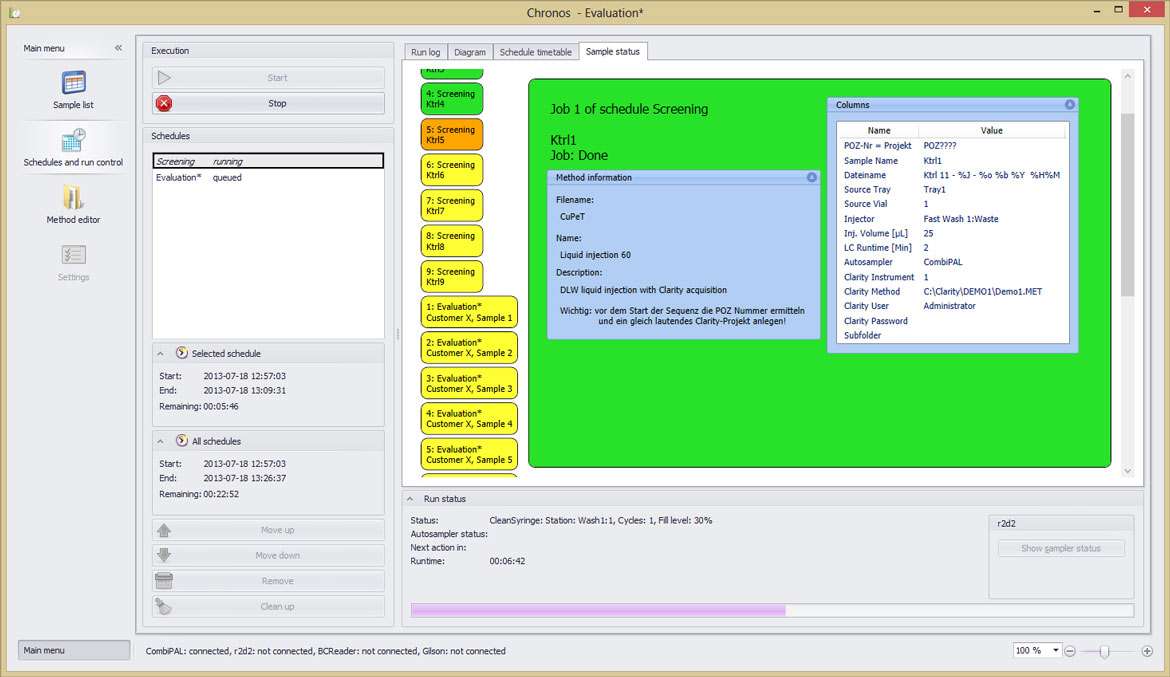Click the connection status bar text
This screenshot has height=677, width=1170.
coord(325,651)
